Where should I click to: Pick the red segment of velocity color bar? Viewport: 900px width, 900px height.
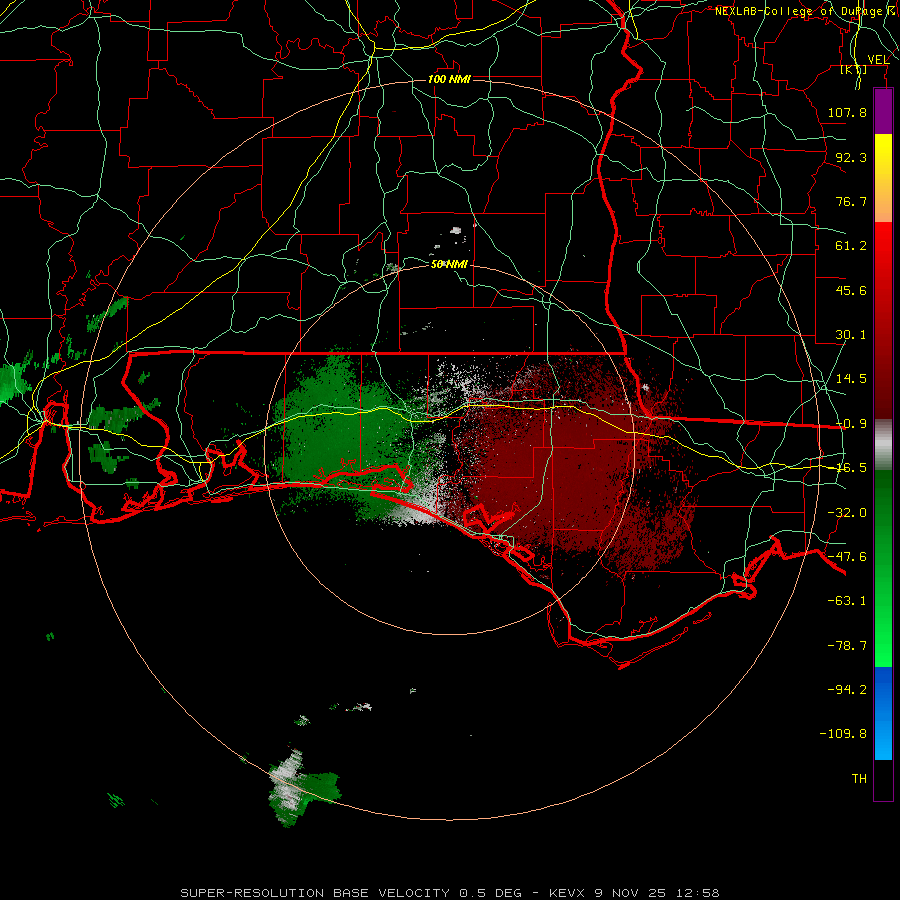click(883, 320)
